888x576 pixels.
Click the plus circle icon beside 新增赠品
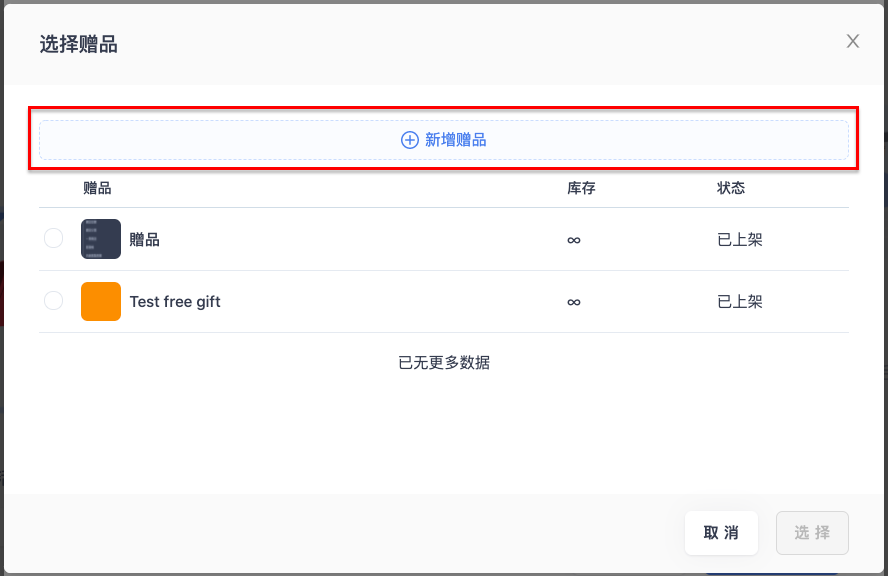click(x=409, y=140)
